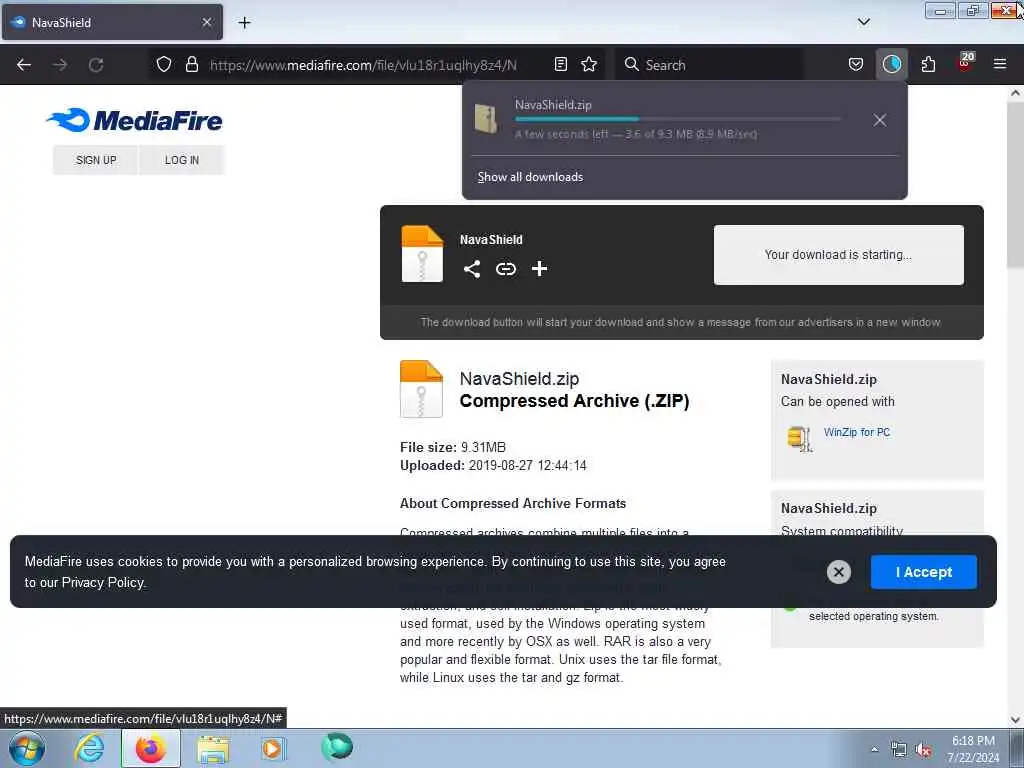Launch Internet Explorer from the taskbar
Screen dimensions: 1024x768
(x=89, y=748)
